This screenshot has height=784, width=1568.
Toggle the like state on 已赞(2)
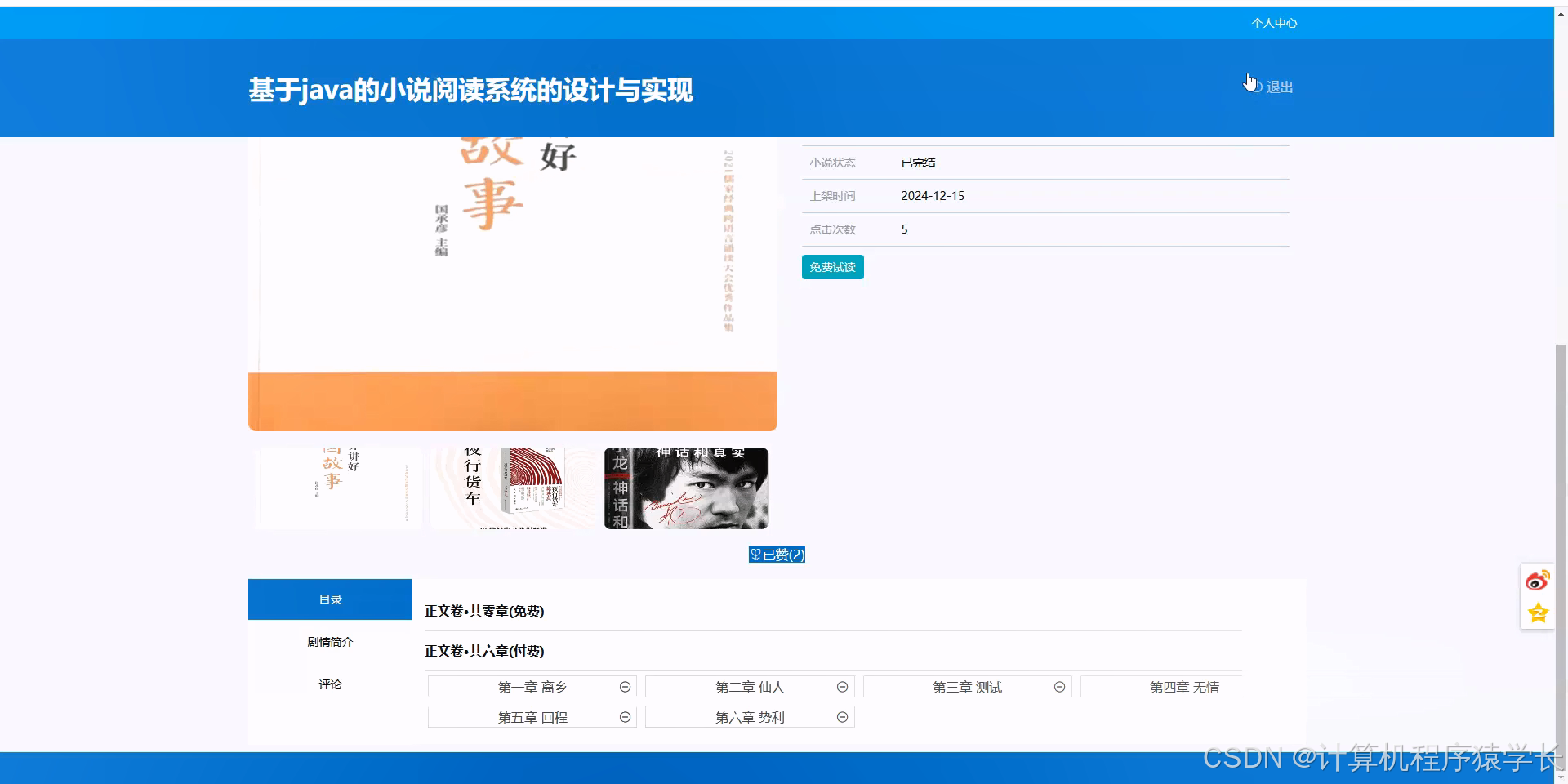(776, 554)
